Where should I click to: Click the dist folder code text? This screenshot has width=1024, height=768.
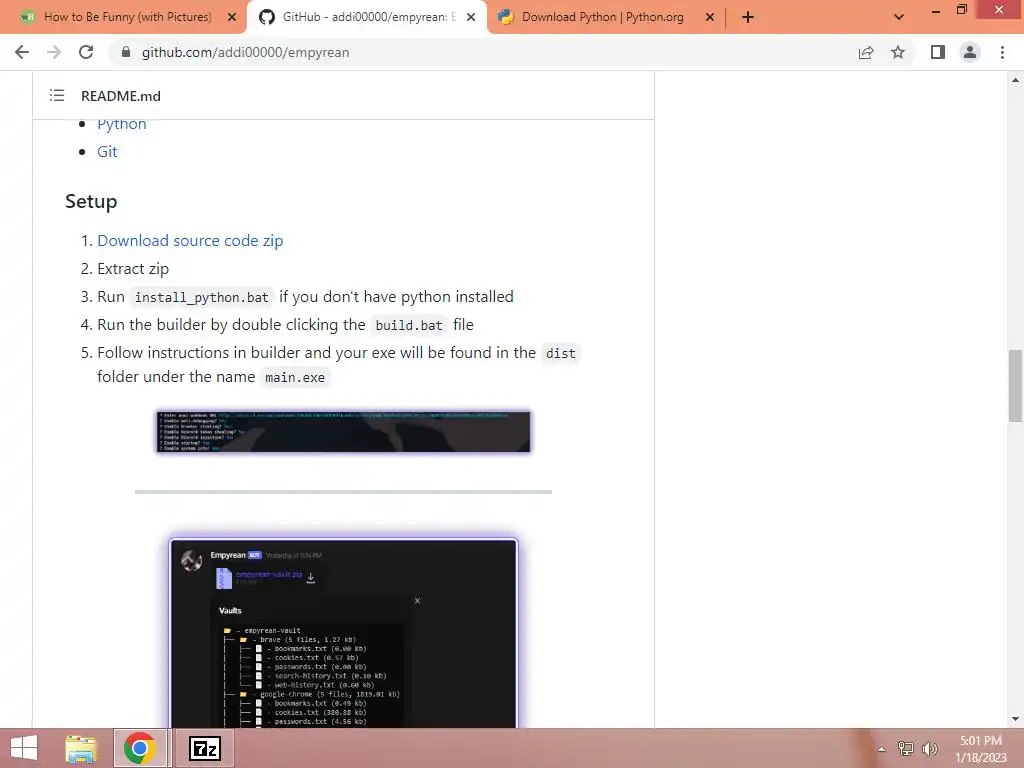point(560,353)
